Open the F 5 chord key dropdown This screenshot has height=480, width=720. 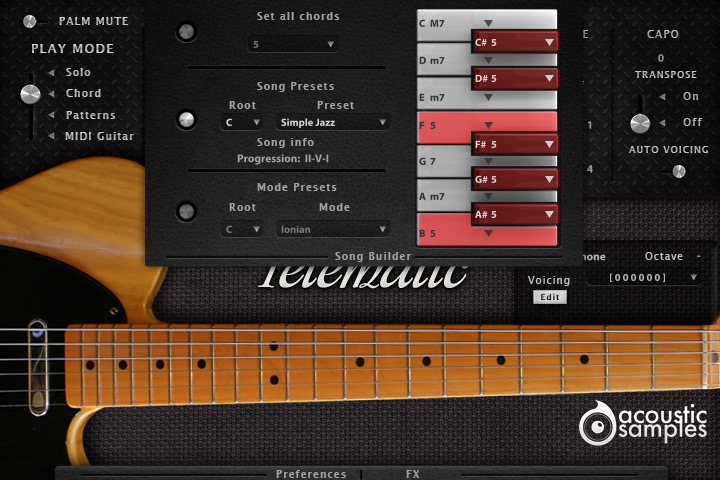pos(488,125)
